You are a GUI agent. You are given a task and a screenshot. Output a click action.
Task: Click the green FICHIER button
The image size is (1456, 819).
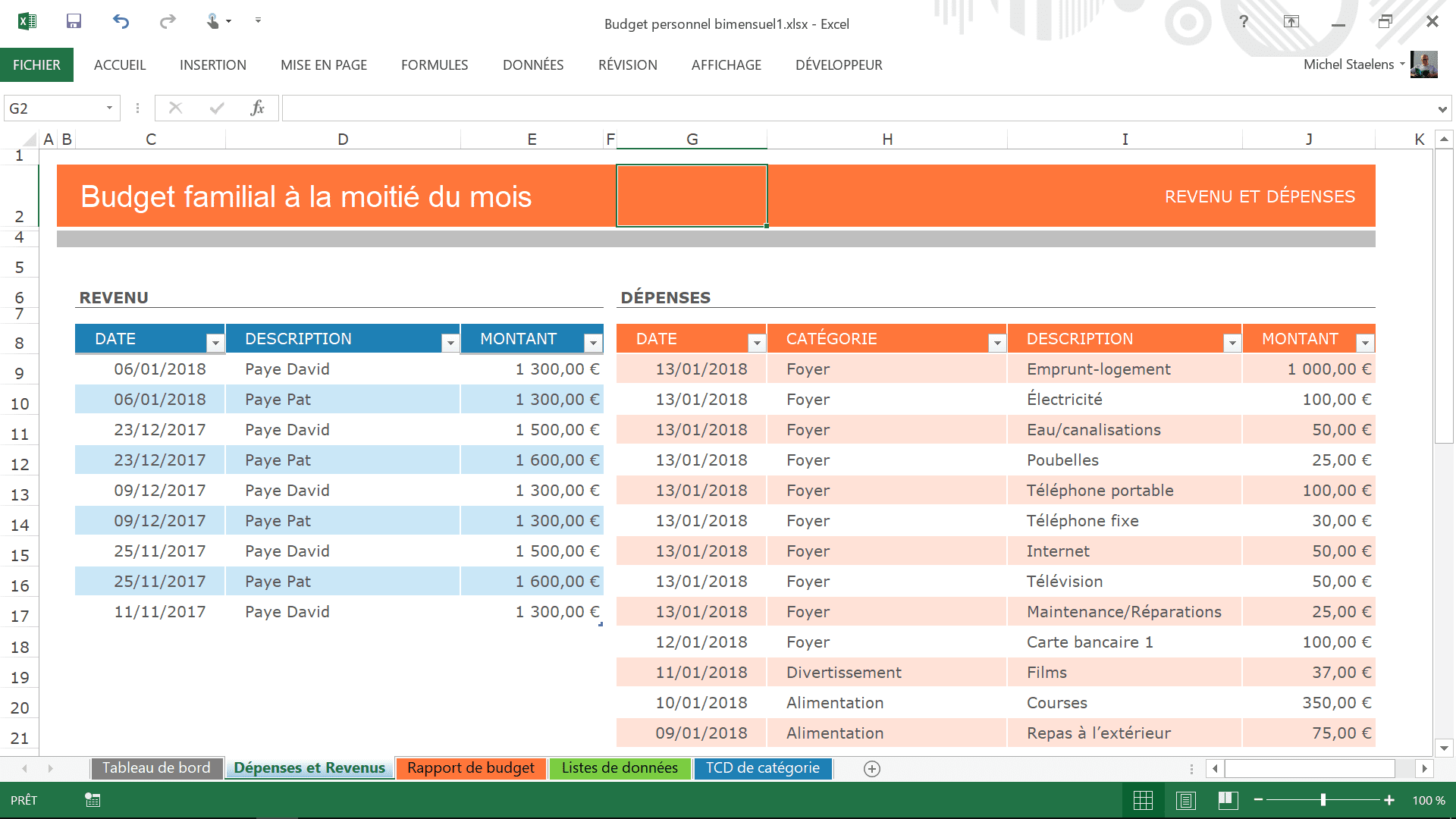[36, 65]
